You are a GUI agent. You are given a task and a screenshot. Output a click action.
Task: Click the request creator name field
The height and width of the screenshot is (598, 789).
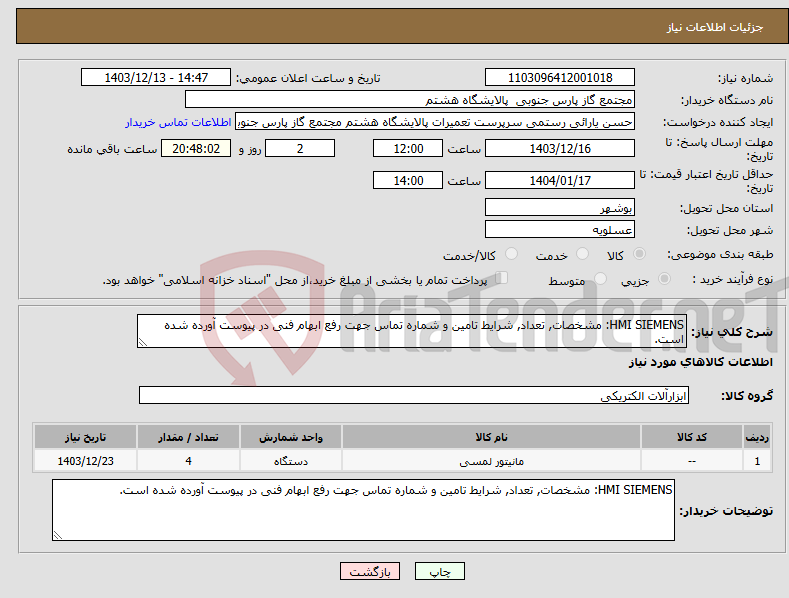[x=435, y=122]
